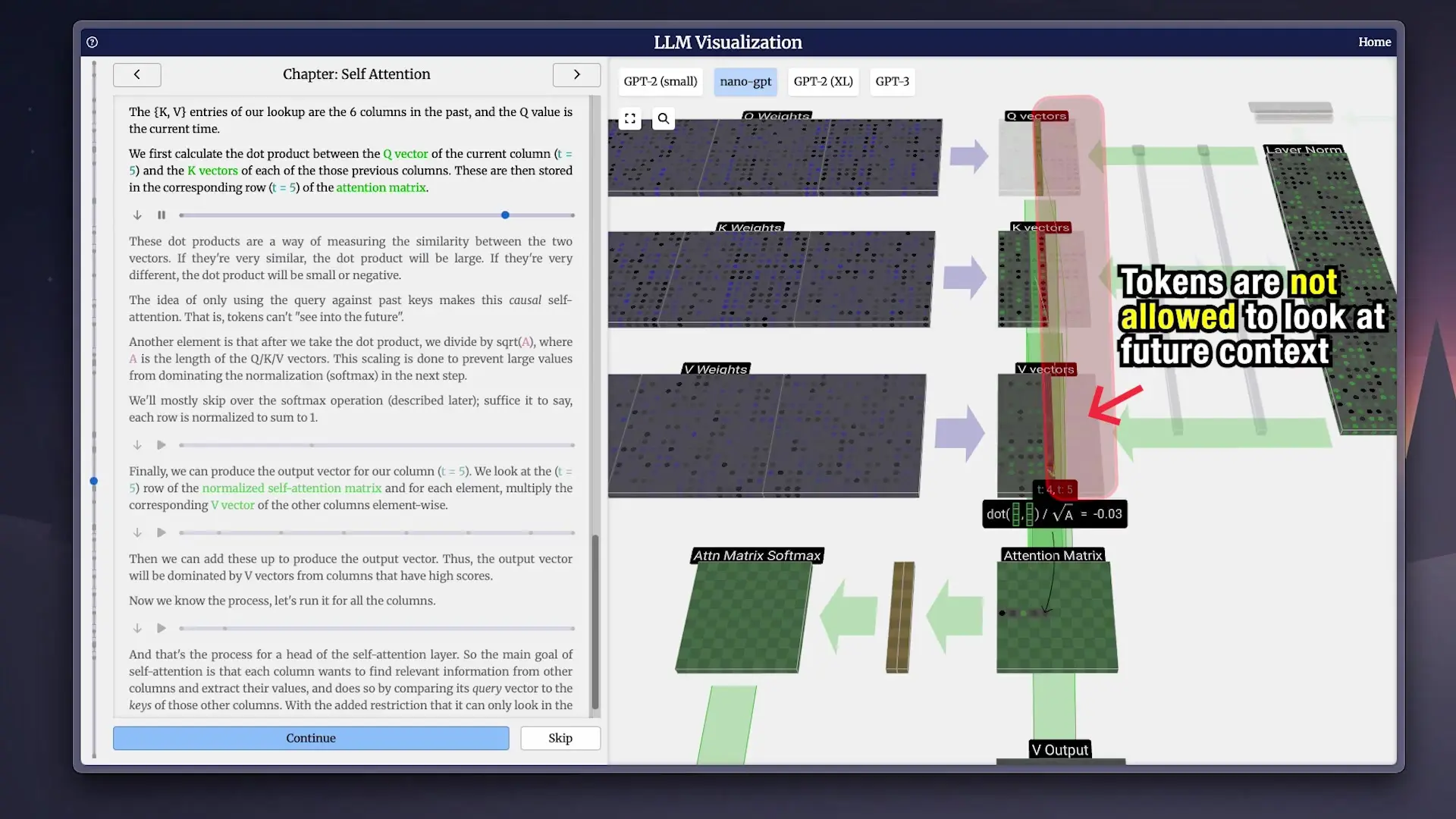Go to previous chapter with left chevron

tap(136, 74)
